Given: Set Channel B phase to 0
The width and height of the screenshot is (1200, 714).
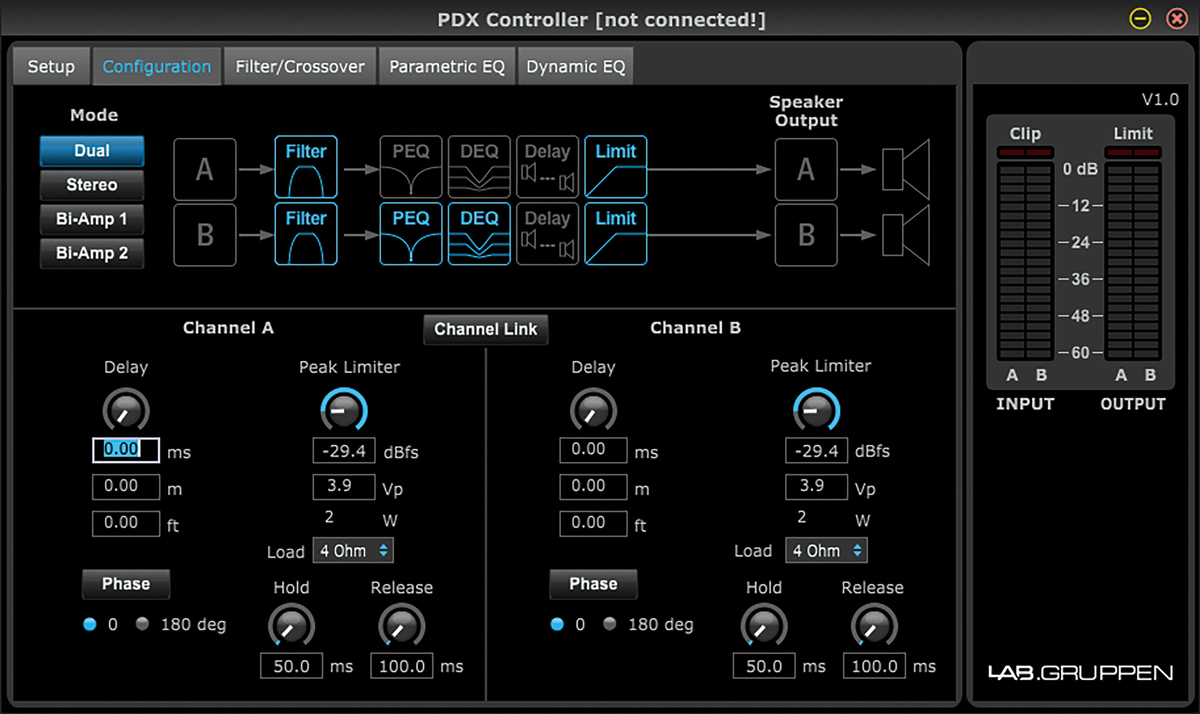Looking at the screenshot, I should (x=557, y=624).
